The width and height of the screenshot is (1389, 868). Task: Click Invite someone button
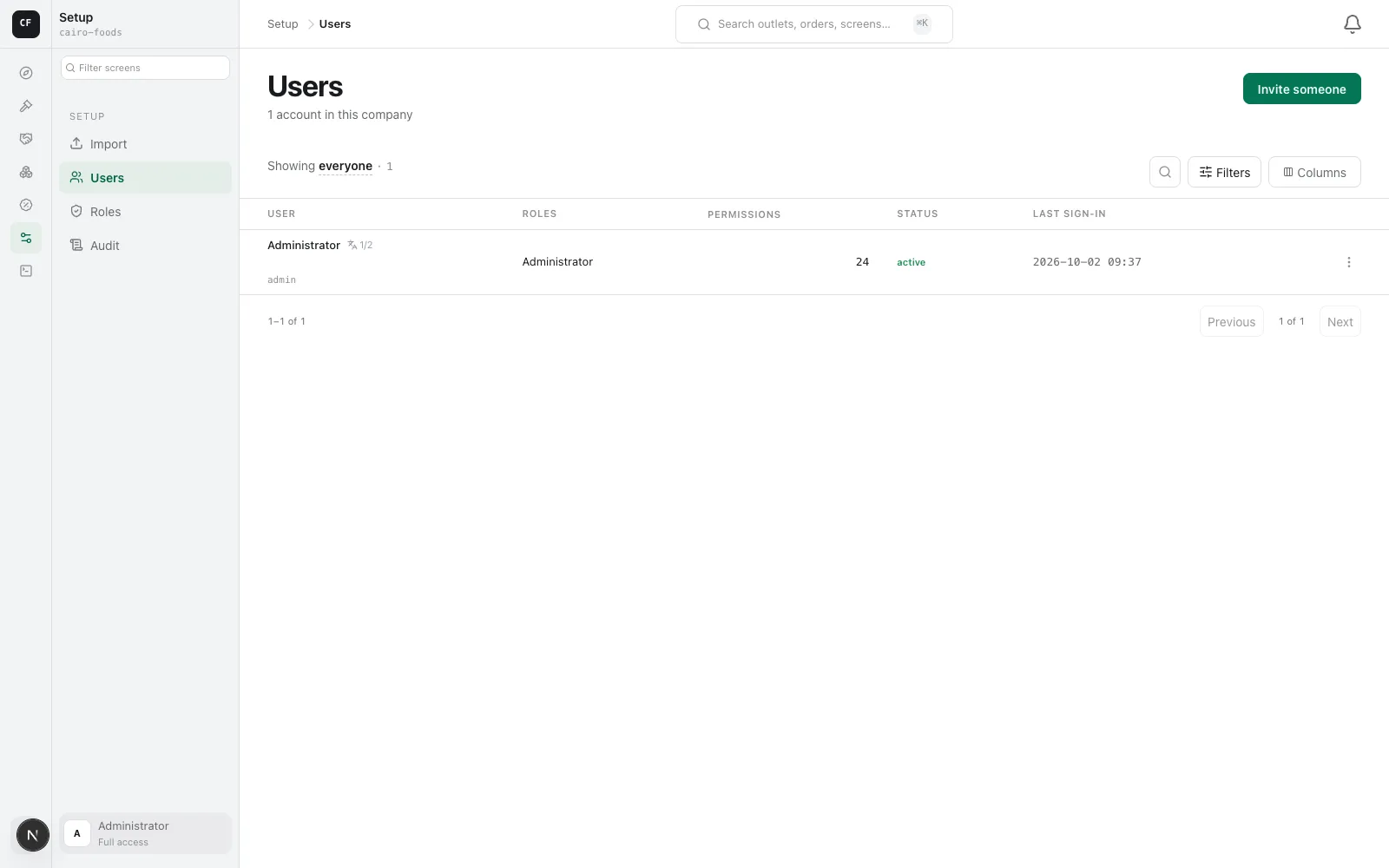click(x=1301, y=89)
